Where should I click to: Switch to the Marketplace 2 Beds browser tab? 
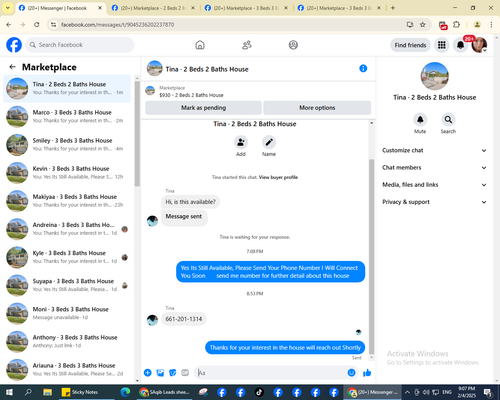pyautogui.click(x=153, y=8)
